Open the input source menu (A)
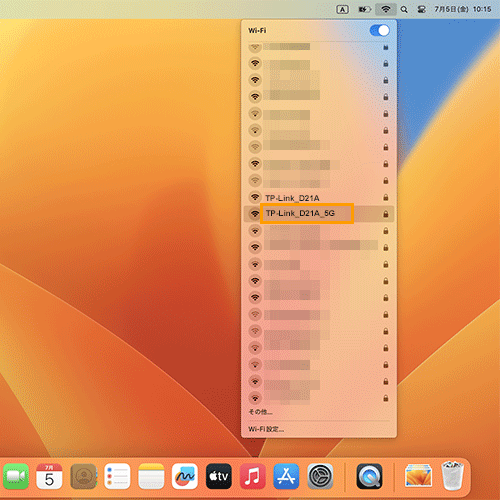Screen dimensions: 500x500 point(342,10)
